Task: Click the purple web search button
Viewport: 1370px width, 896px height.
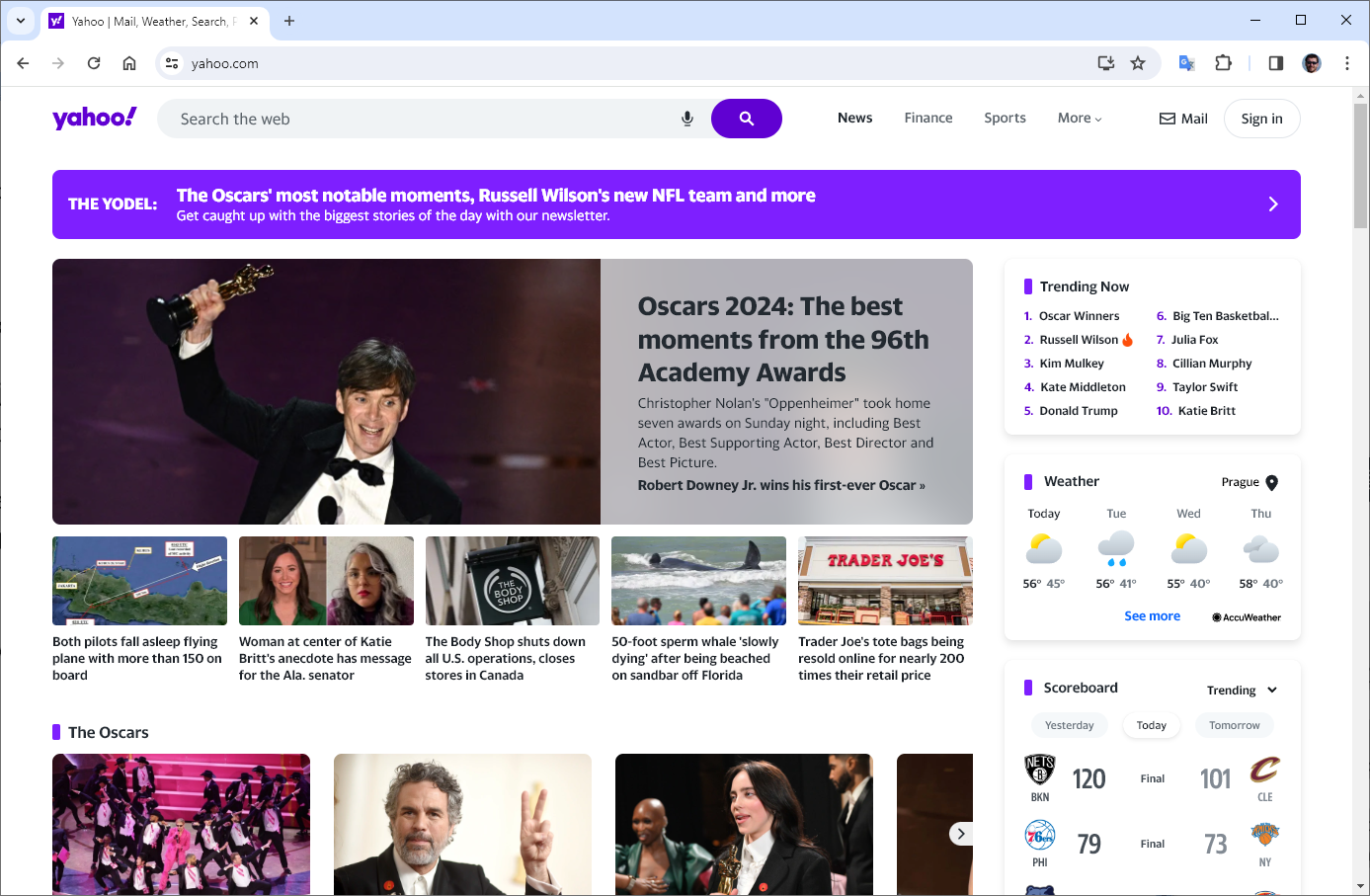Action: [746, 119]
